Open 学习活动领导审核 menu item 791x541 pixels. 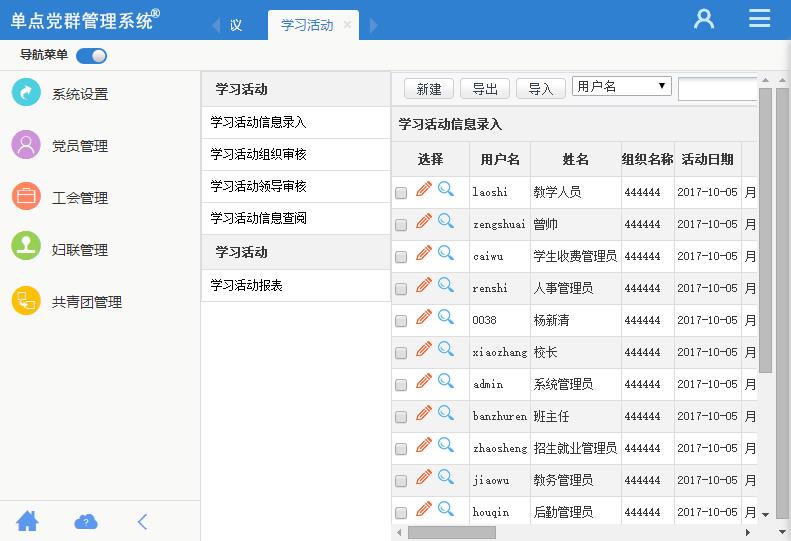click(296, 187)
